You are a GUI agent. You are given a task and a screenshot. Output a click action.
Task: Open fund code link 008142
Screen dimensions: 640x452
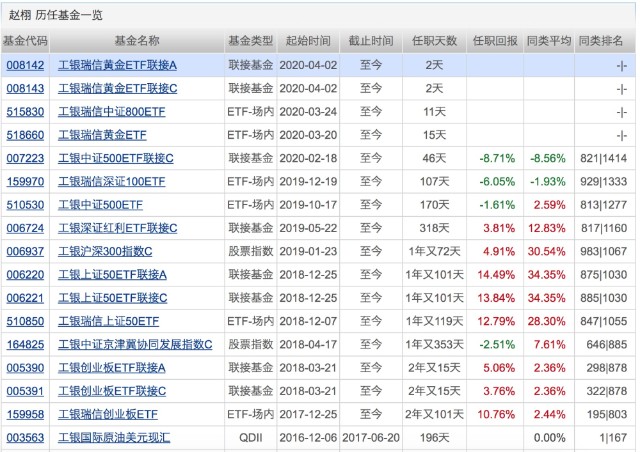tap(25, 65)
